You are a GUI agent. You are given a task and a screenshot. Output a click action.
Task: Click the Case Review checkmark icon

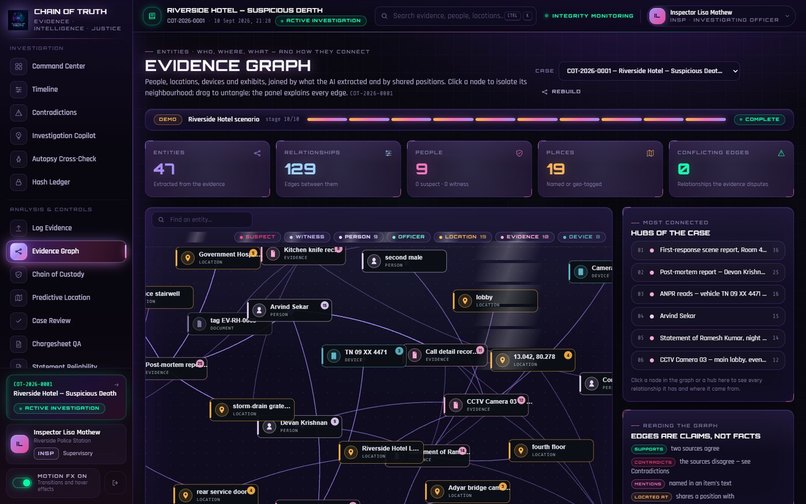click(x=19, y=320)
